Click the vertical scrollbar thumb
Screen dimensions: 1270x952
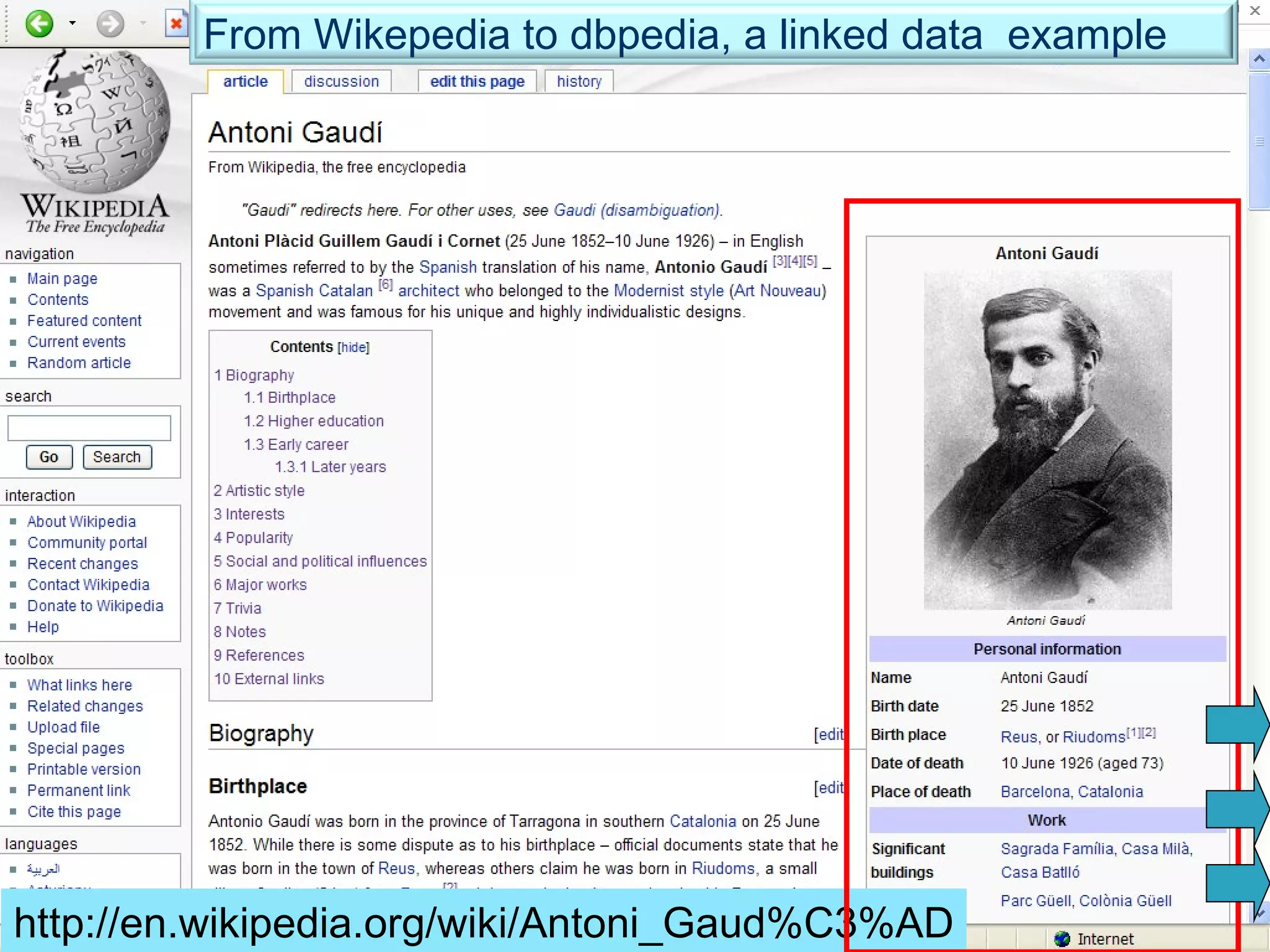tap(1259, 141)
